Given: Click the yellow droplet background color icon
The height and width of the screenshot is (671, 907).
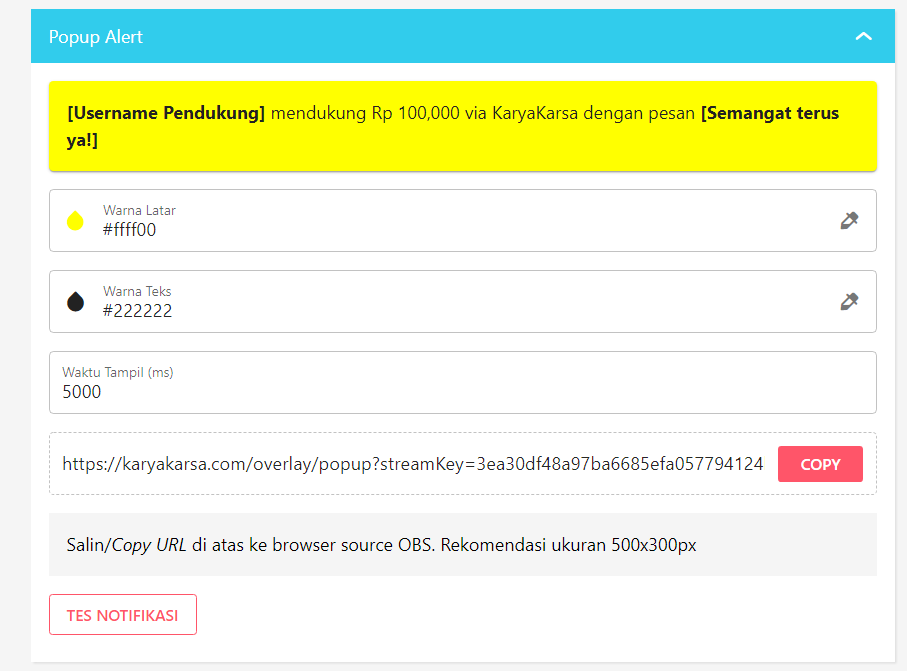Looking at the screenshot, I should coord(75,221).
